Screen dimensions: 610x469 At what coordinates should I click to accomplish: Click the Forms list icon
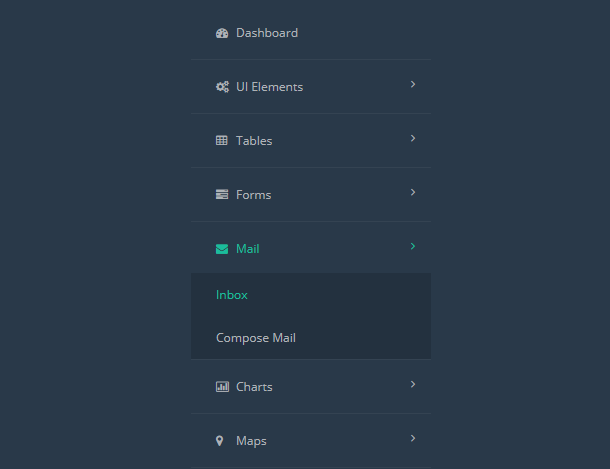coord(222,194)
